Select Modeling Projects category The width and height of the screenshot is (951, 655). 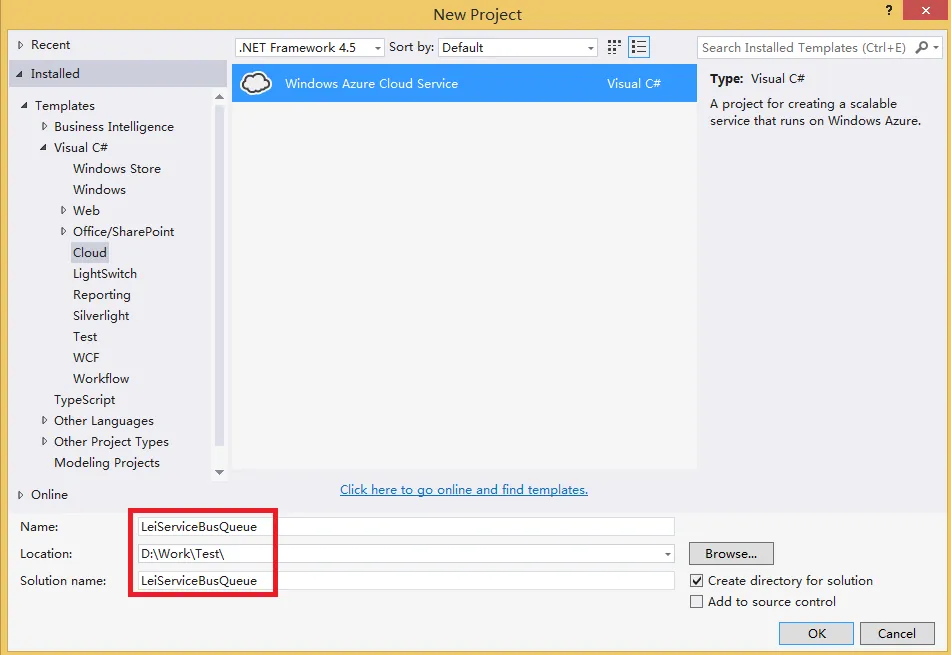[107, 463]
